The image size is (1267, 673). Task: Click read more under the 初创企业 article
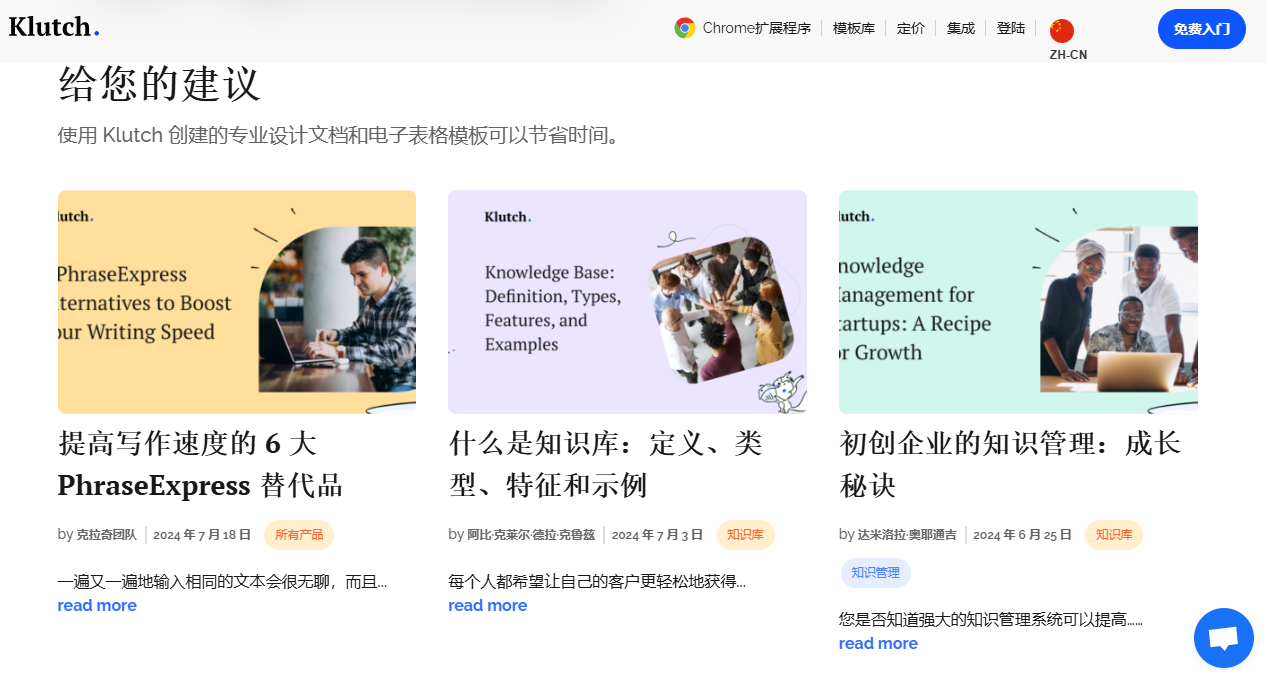[x=878, y=644]
